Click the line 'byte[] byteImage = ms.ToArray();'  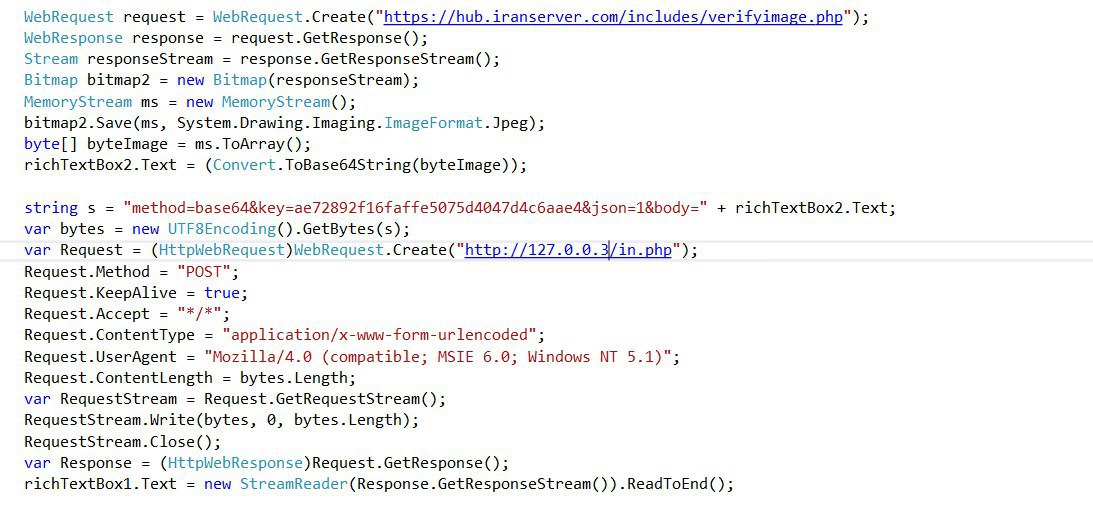coord(167,144)
